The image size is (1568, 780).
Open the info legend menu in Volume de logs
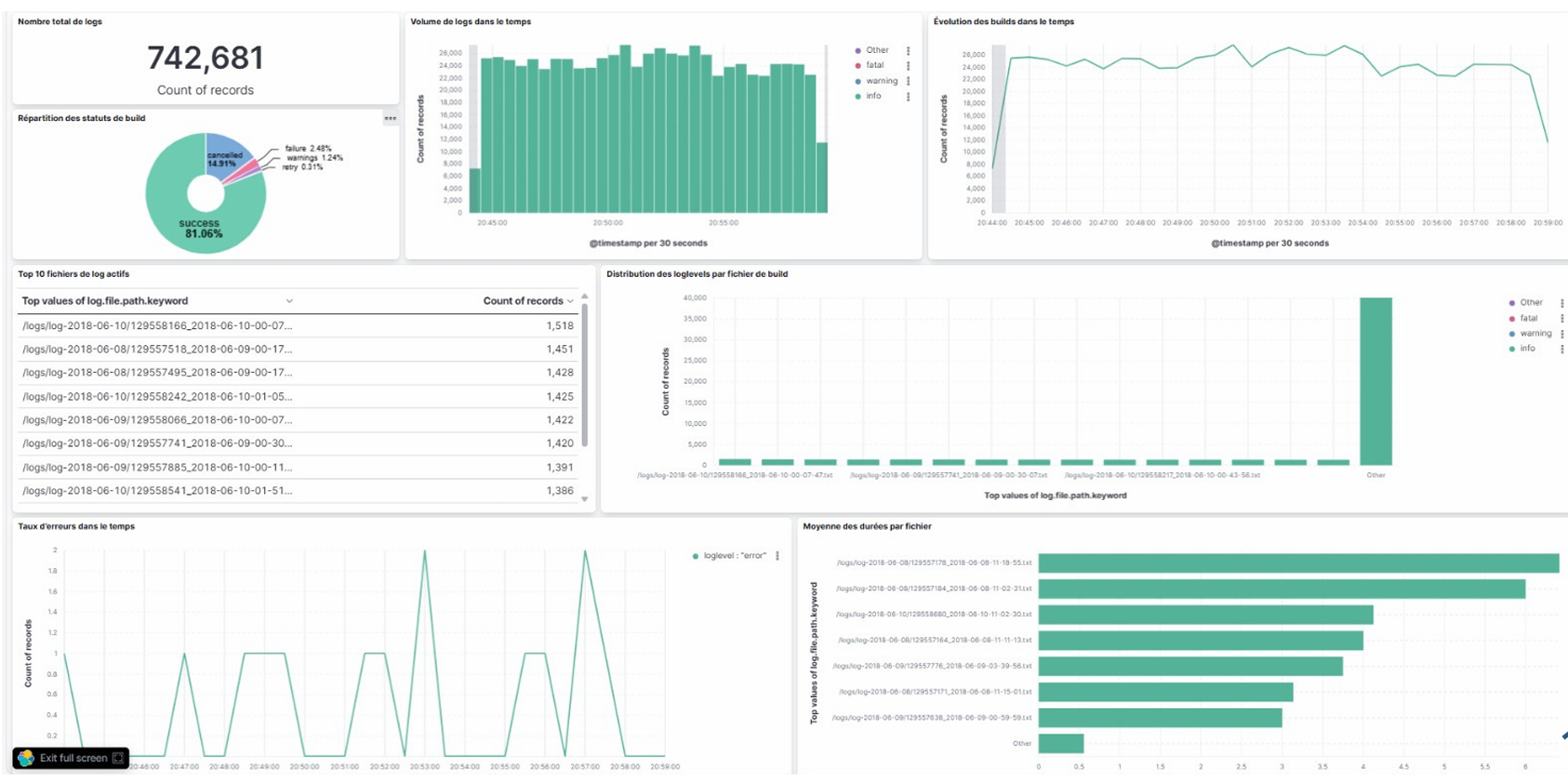908,97
